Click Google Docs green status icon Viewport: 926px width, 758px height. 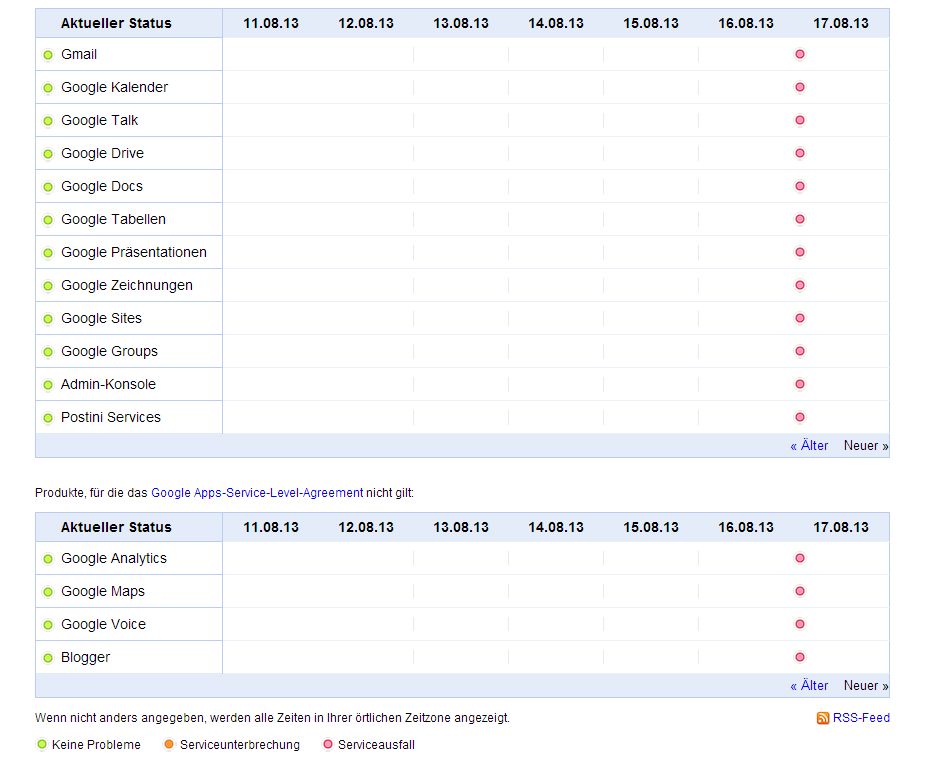click(x=48, y=188)
